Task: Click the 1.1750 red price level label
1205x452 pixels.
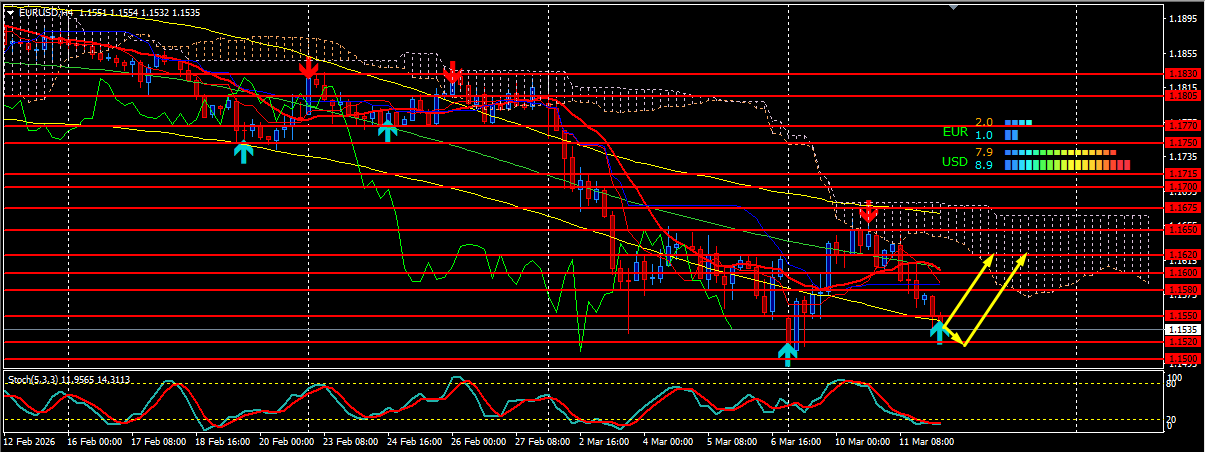Action: pos(1184,143)
